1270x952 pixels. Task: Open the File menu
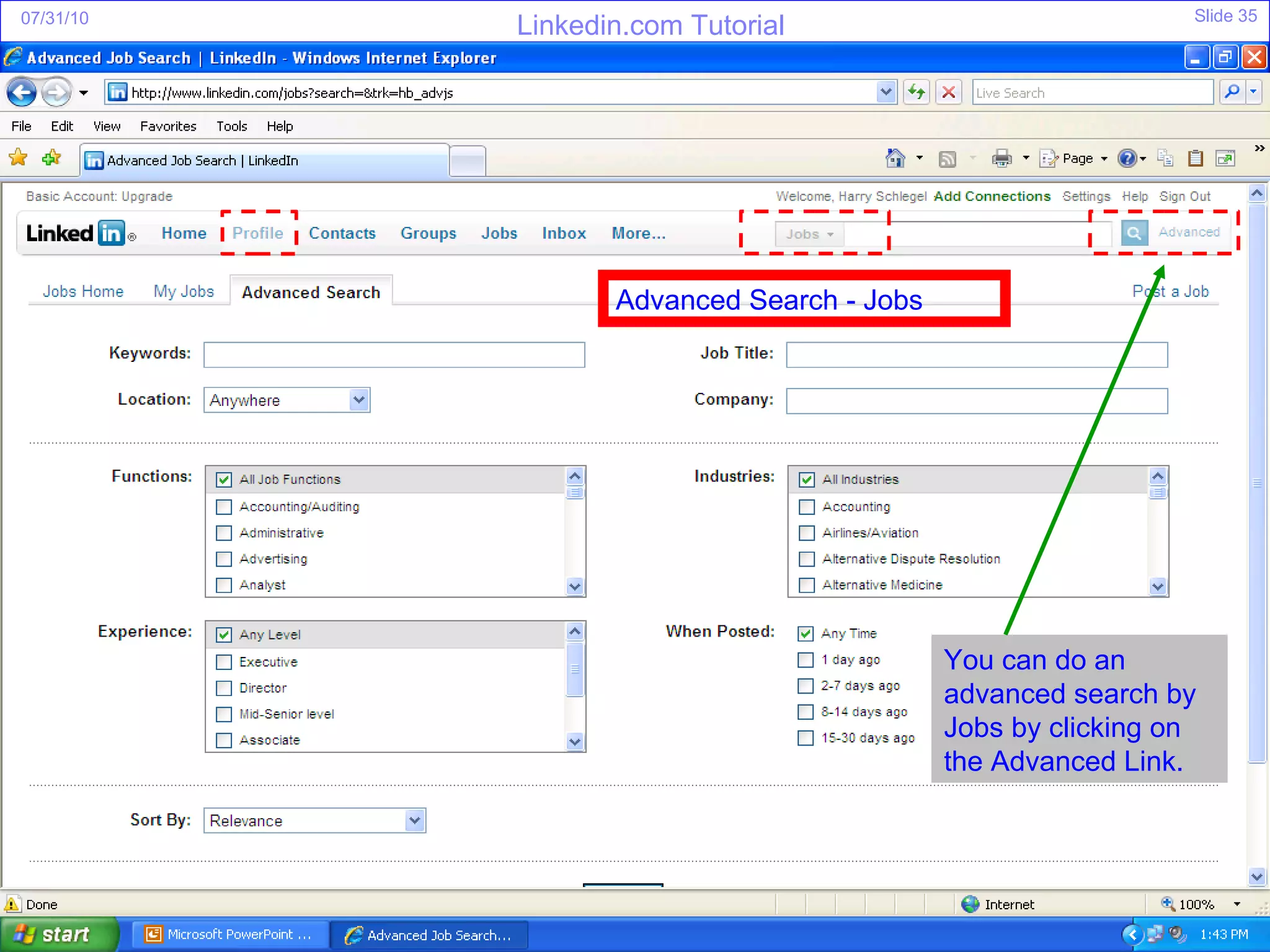pos(21,126)
